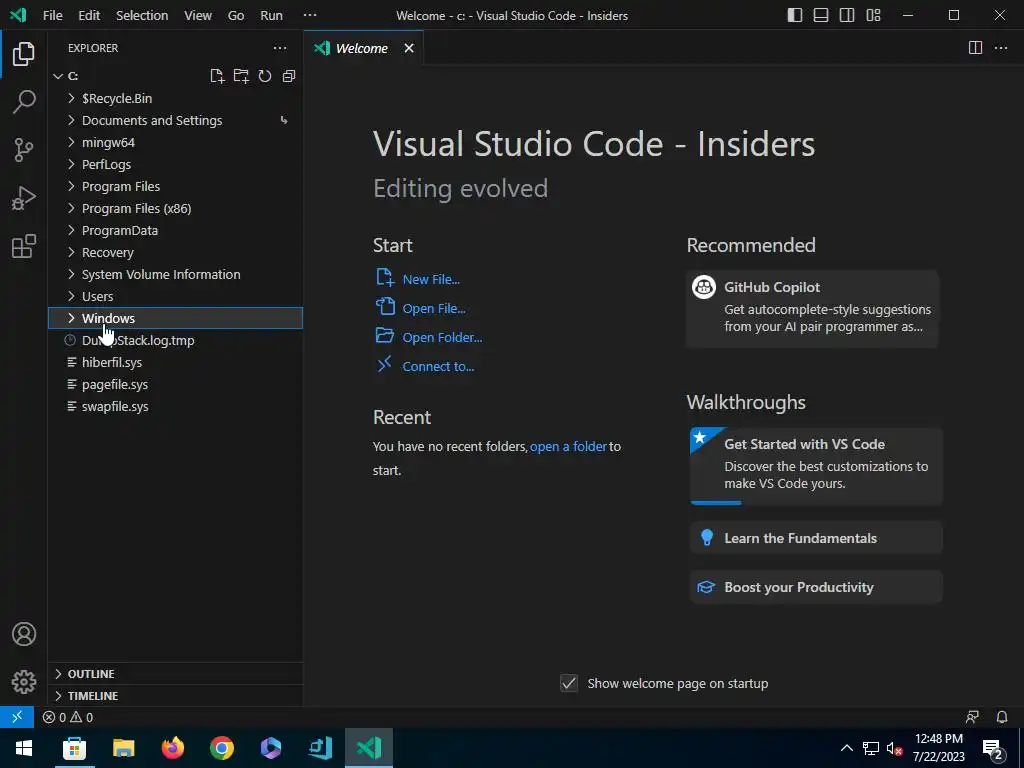Open Boost your Productivity walkthrough
This screenshot has height=768, width=1024.
click(x=816, y=587)
